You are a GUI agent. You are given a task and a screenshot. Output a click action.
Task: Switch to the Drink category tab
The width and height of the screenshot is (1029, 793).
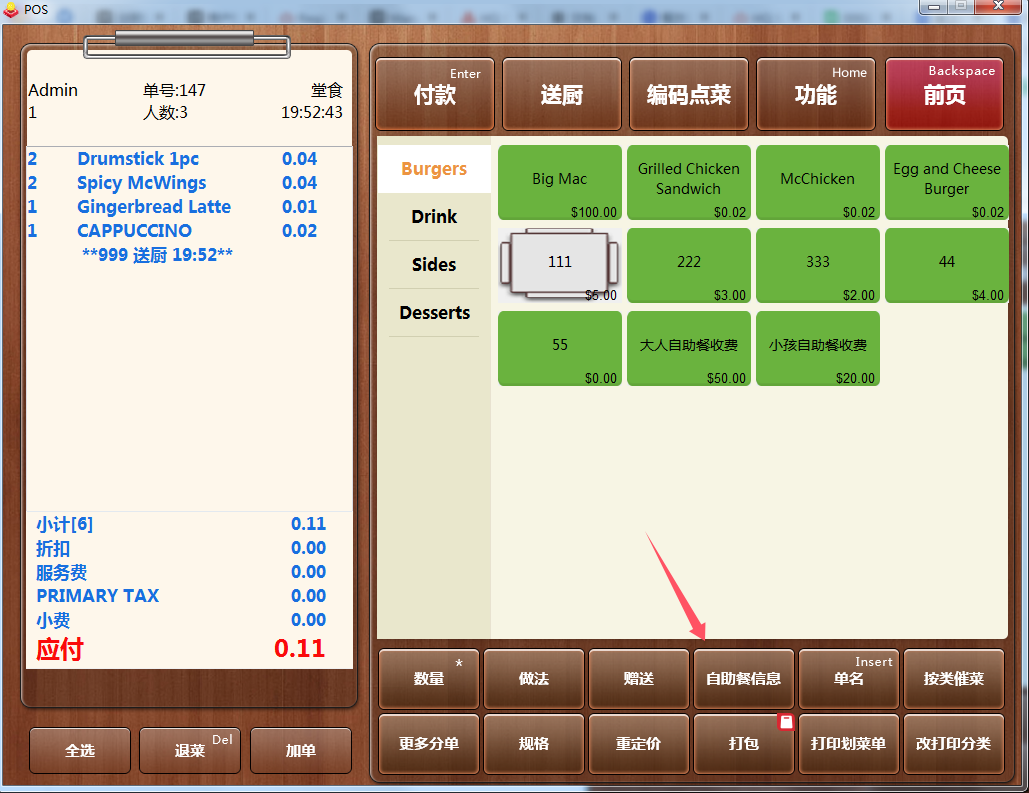tap(434, 217)
